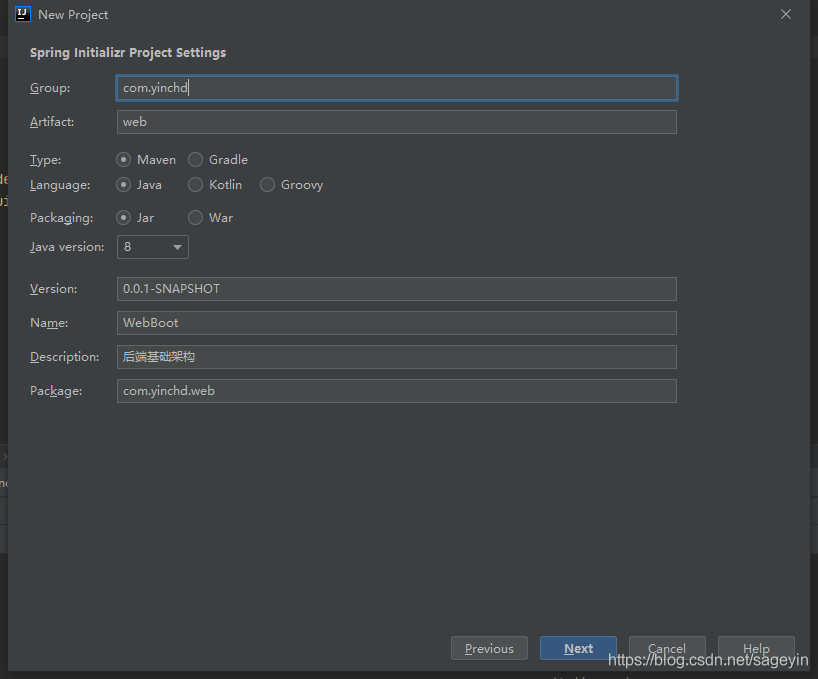Click the Java version label
Screen dimensions: 818x679
[x=67, y=247]
